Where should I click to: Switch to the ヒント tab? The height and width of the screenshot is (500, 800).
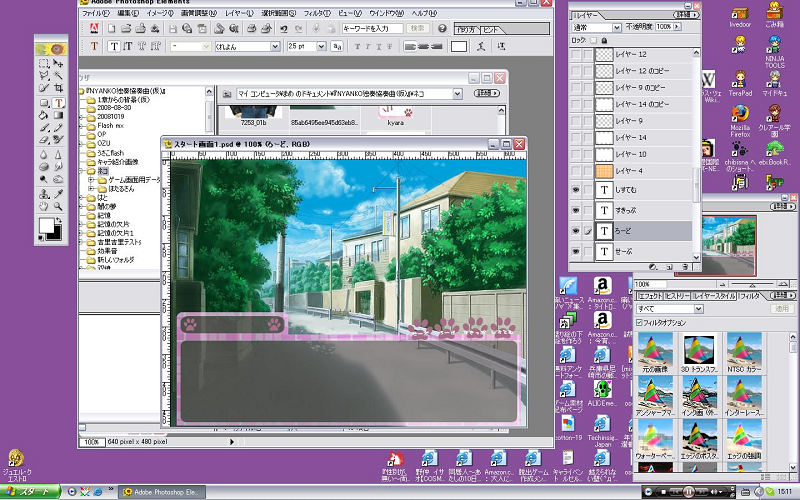click(490, 30)
